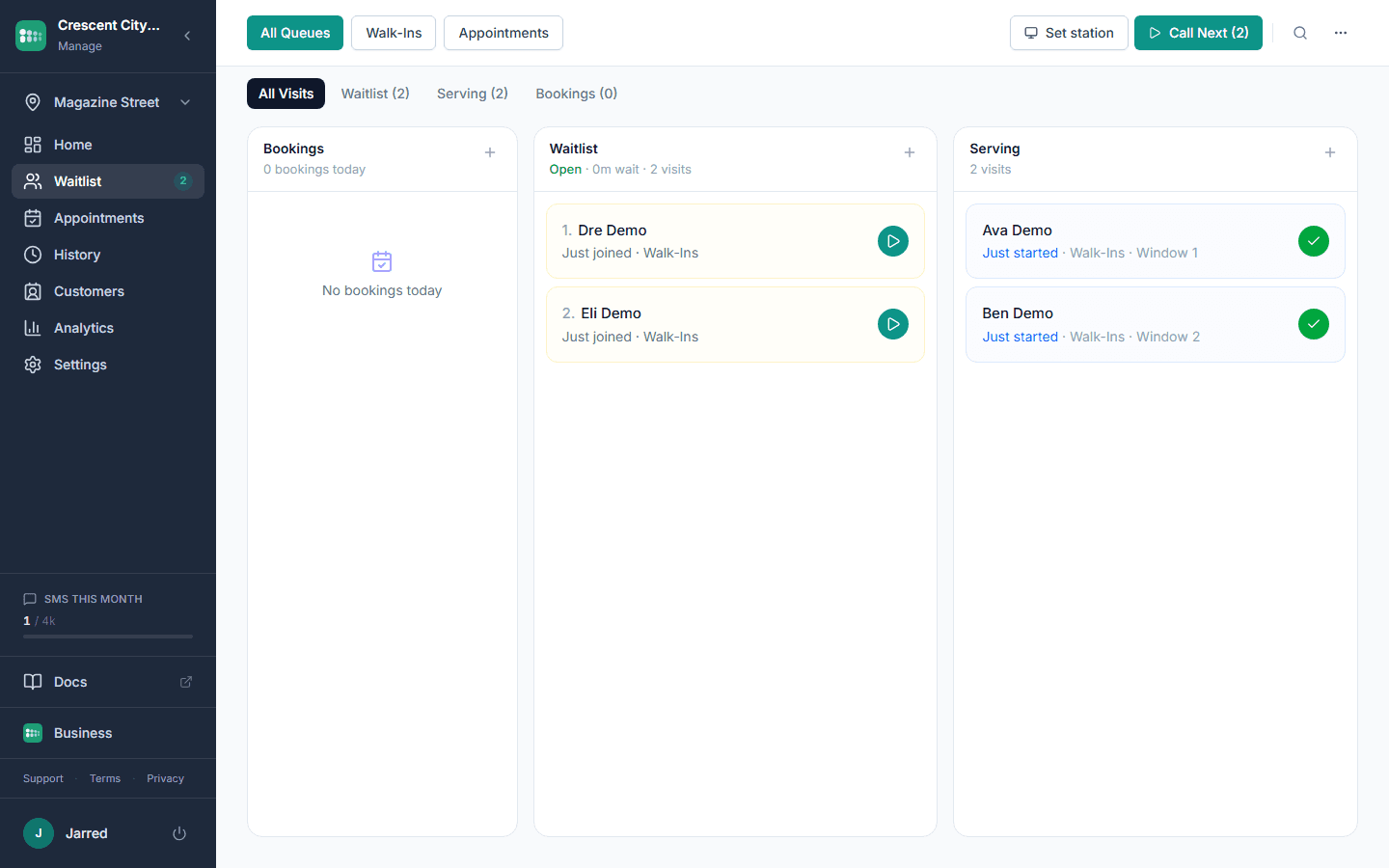Go to Home in sidebar
Screen dimensions: 1389x868
[x=108, y=145]
